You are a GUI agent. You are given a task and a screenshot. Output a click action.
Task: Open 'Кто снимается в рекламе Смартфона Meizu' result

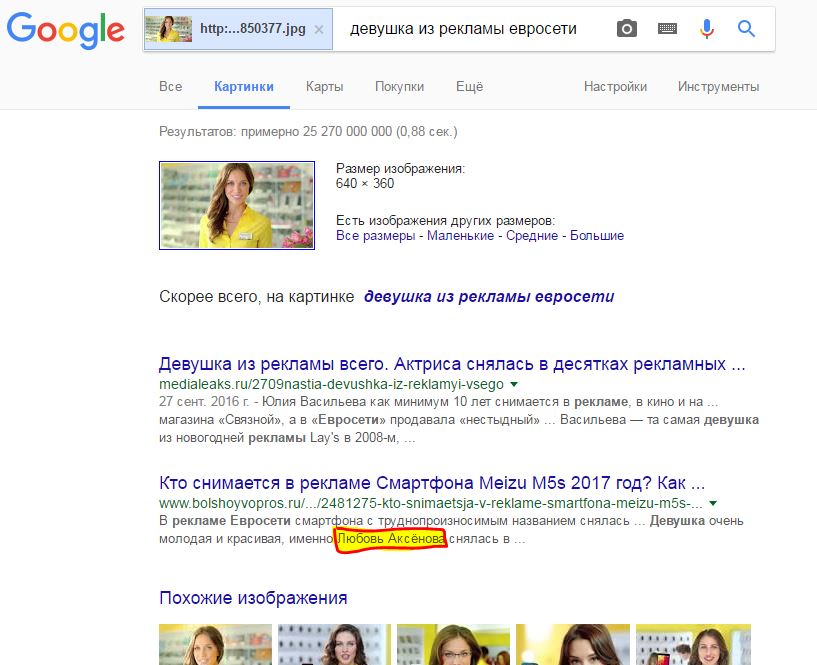click(432, 483)
